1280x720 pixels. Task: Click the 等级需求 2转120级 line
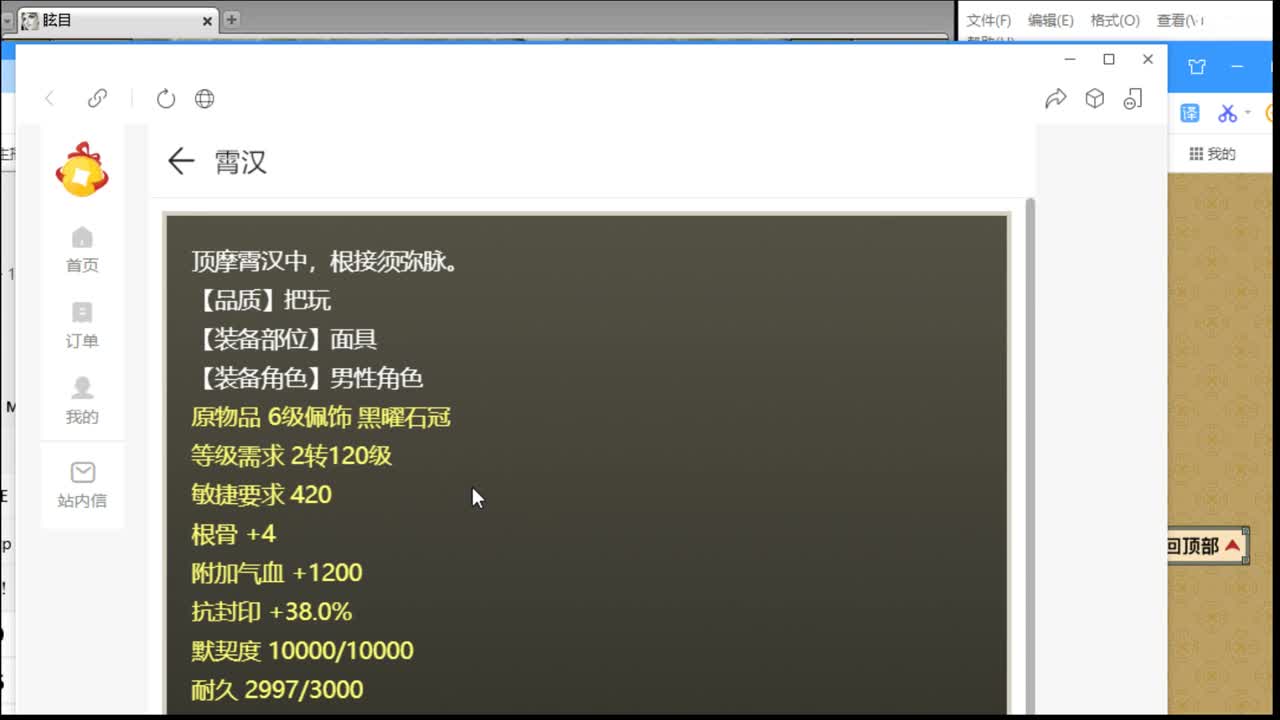(291, 457)
